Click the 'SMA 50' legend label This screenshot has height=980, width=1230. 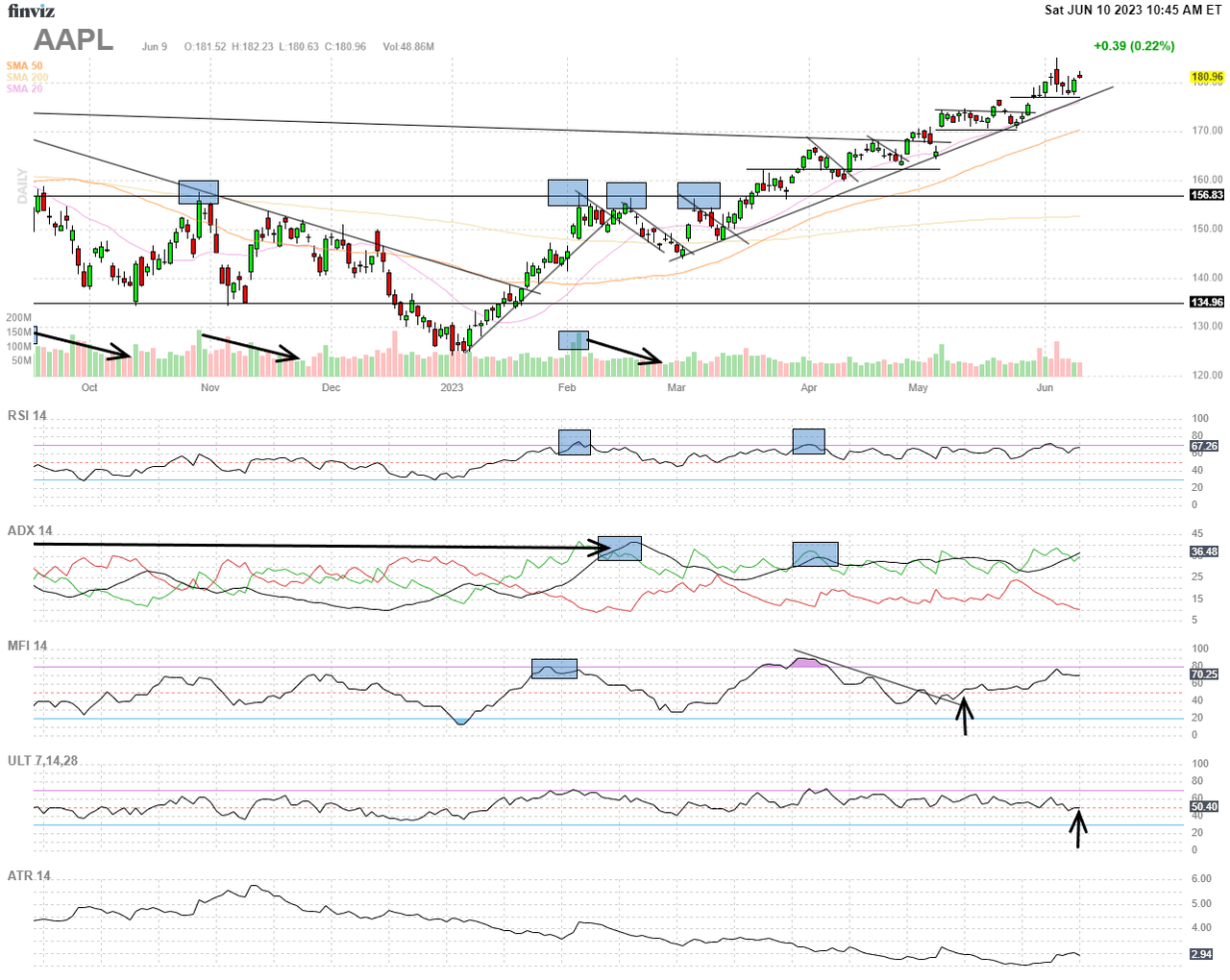click(x=25, y=66)
